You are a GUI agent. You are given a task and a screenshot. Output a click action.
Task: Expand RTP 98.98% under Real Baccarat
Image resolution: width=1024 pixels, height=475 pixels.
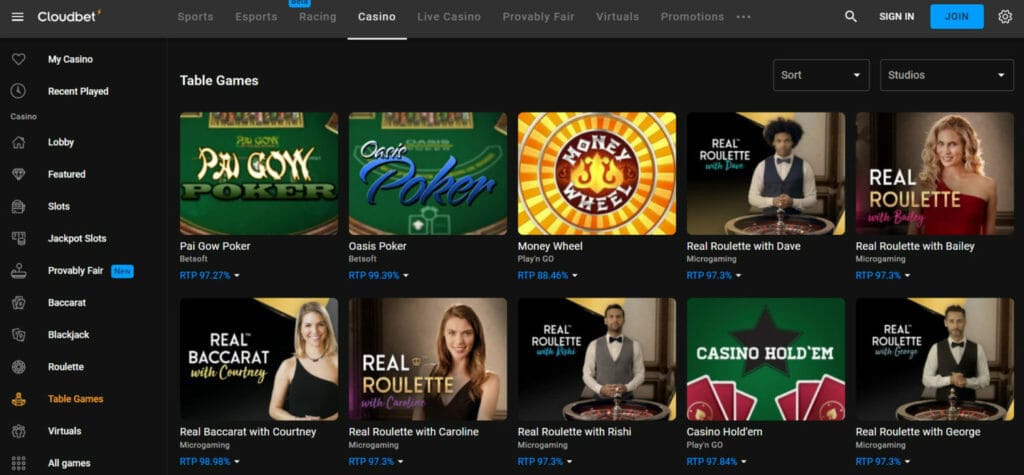coord(210,461)
